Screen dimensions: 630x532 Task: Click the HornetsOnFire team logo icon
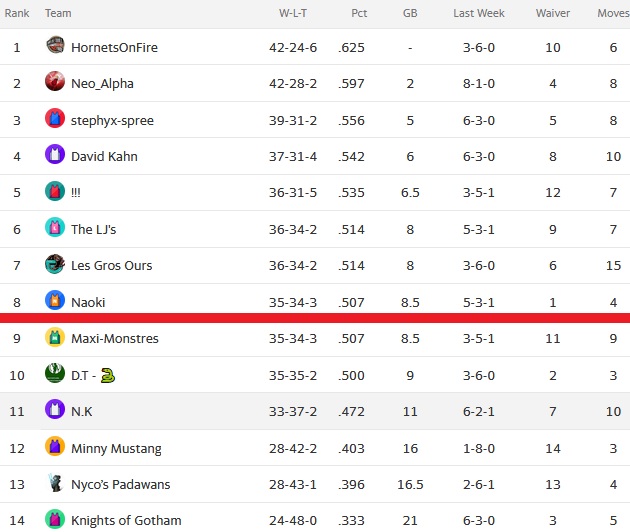[55, 45]
